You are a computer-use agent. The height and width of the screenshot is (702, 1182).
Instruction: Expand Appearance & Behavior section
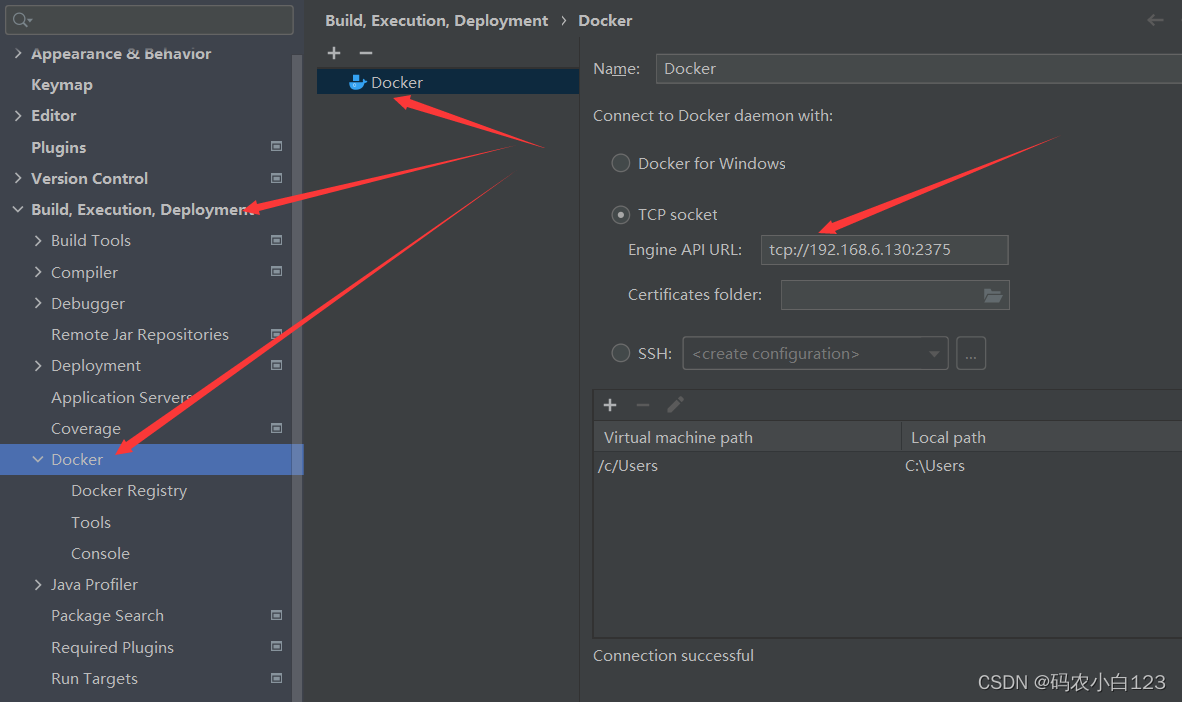pyautogui.click(x=18, y=53)
